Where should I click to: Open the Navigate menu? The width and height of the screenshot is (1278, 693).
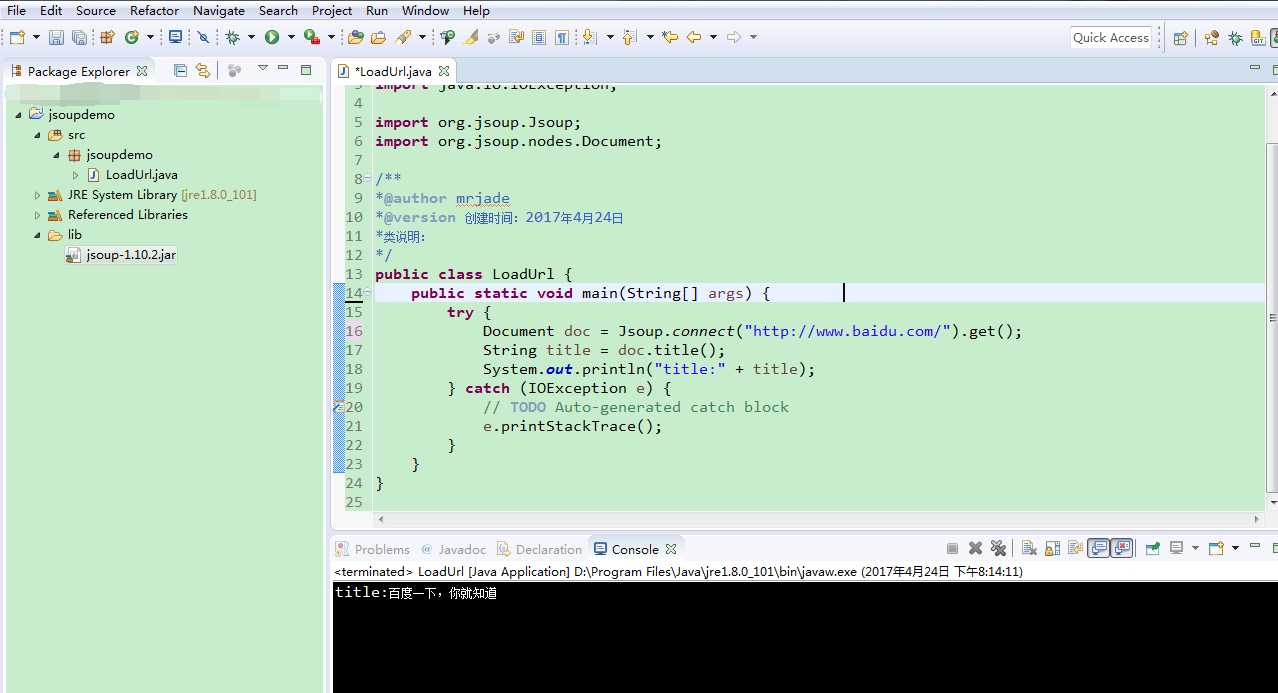click(219, 10)
